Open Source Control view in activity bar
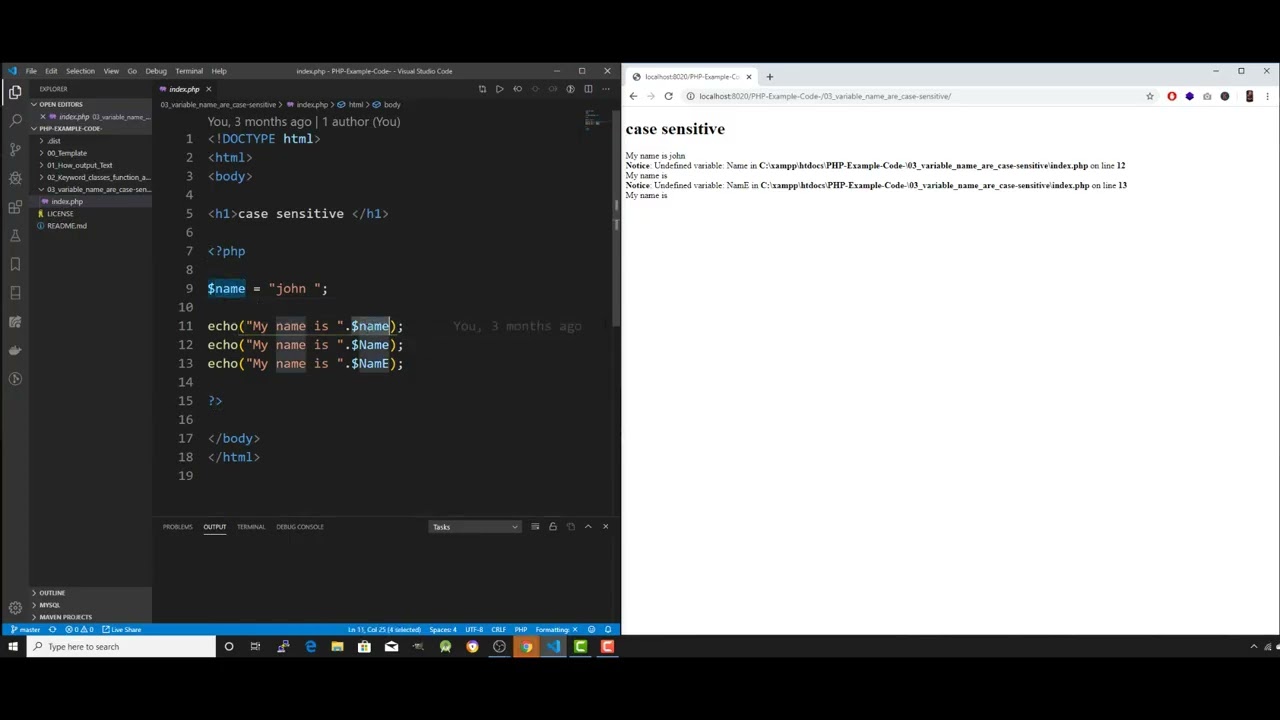Screen dimensions: 1280x720 [15, 149]
